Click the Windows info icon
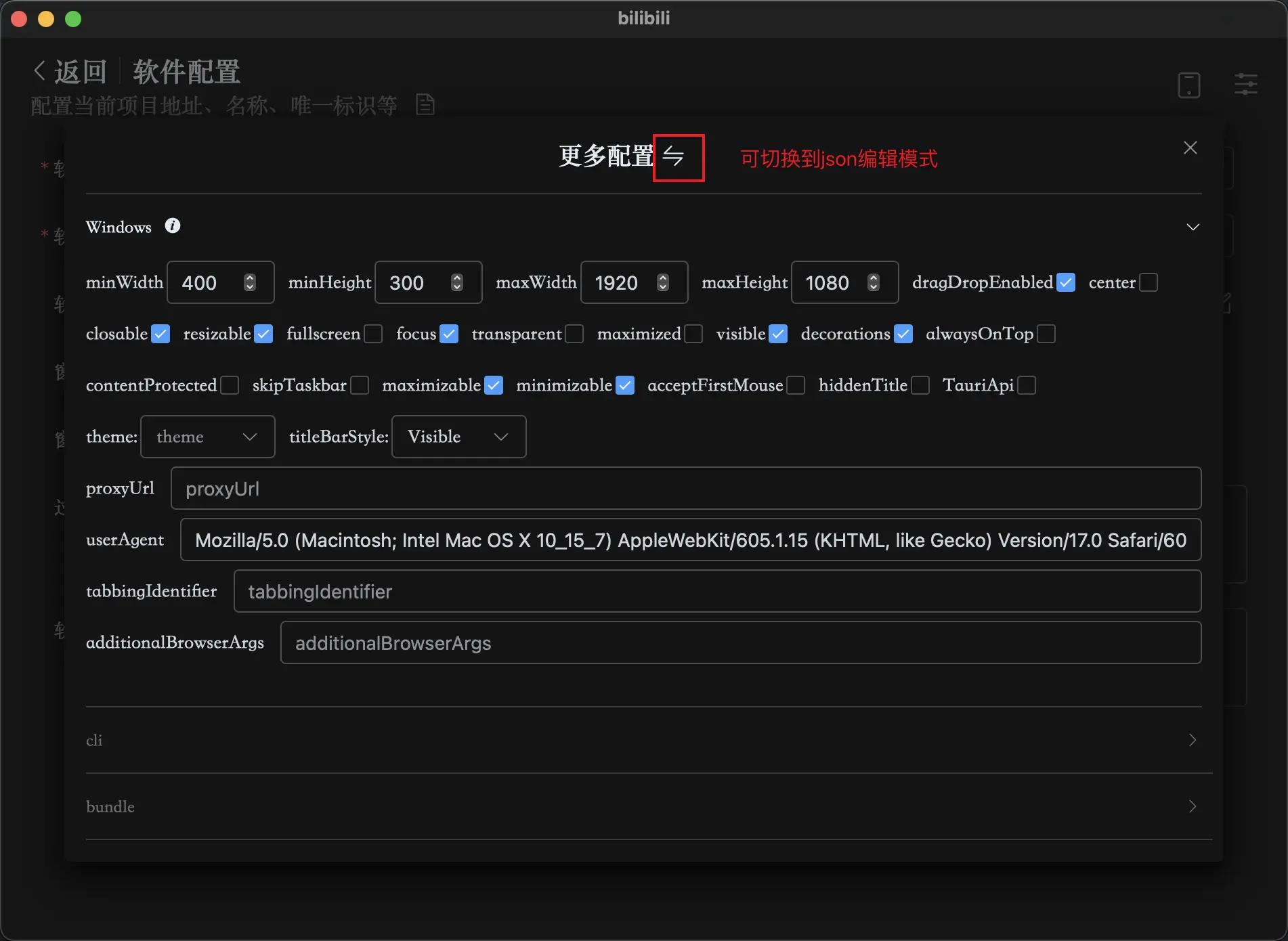The image size is (1288, 941). coord(173,226)
